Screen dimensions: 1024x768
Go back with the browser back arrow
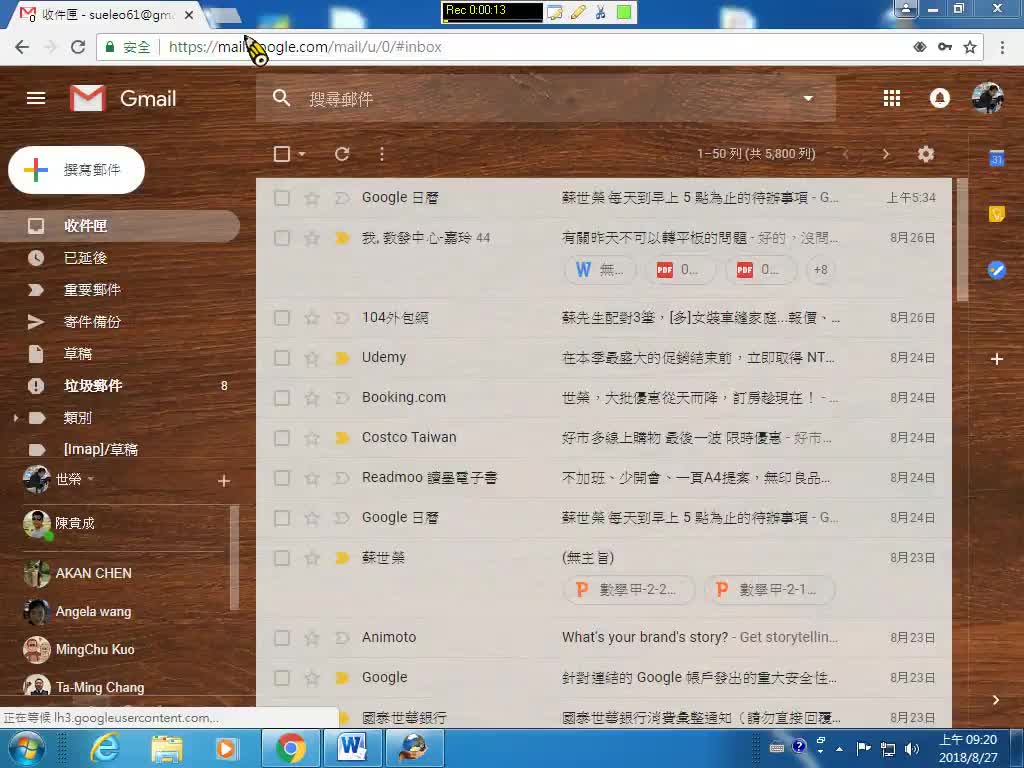(x=22, y=47)
